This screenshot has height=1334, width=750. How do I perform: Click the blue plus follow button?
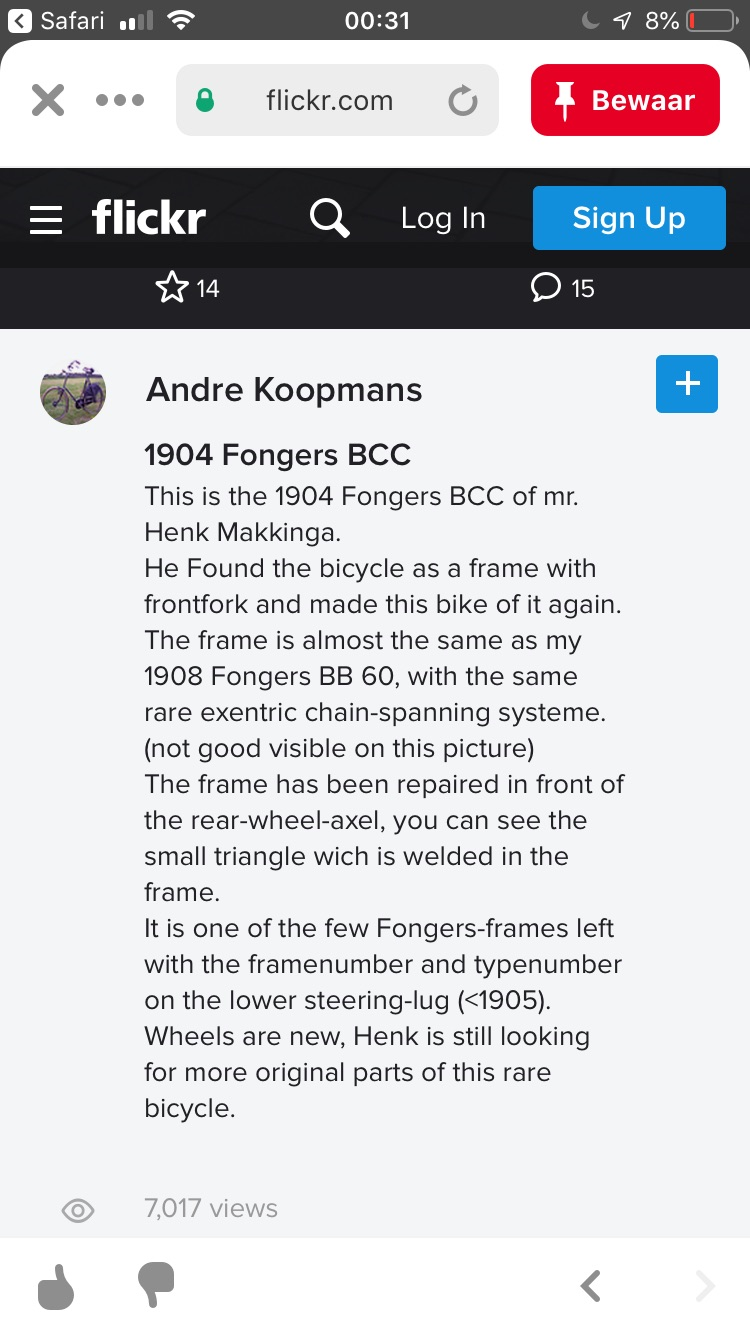pyautogui.click(x=687, y=384)
